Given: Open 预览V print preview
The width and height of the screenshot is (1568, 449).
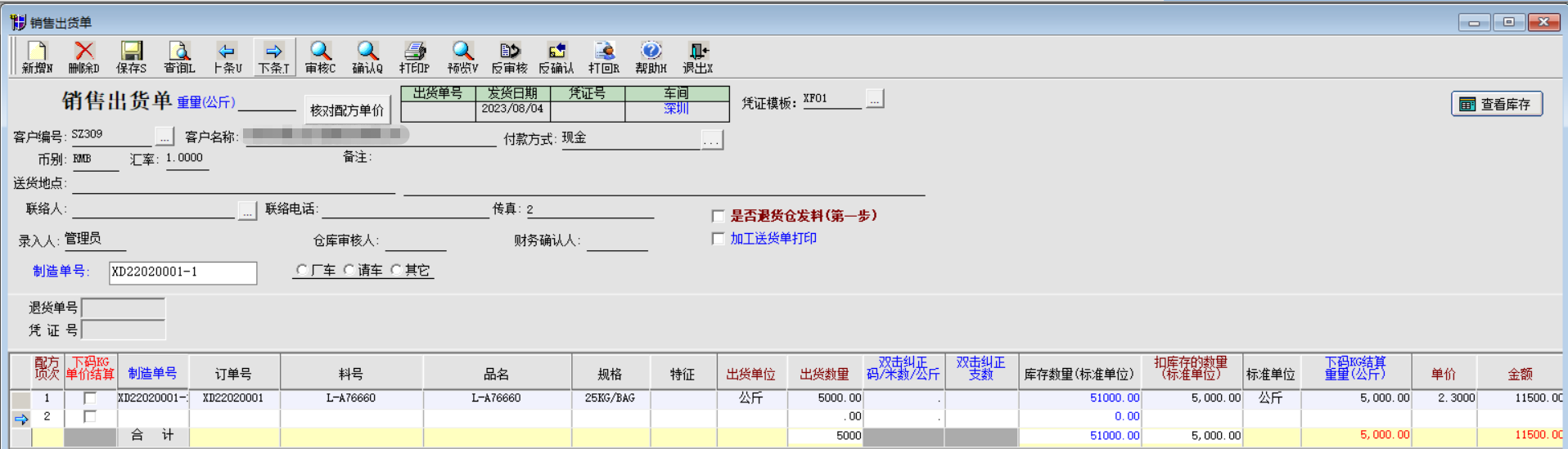Looking at the screenshot, I should point(462,57).
